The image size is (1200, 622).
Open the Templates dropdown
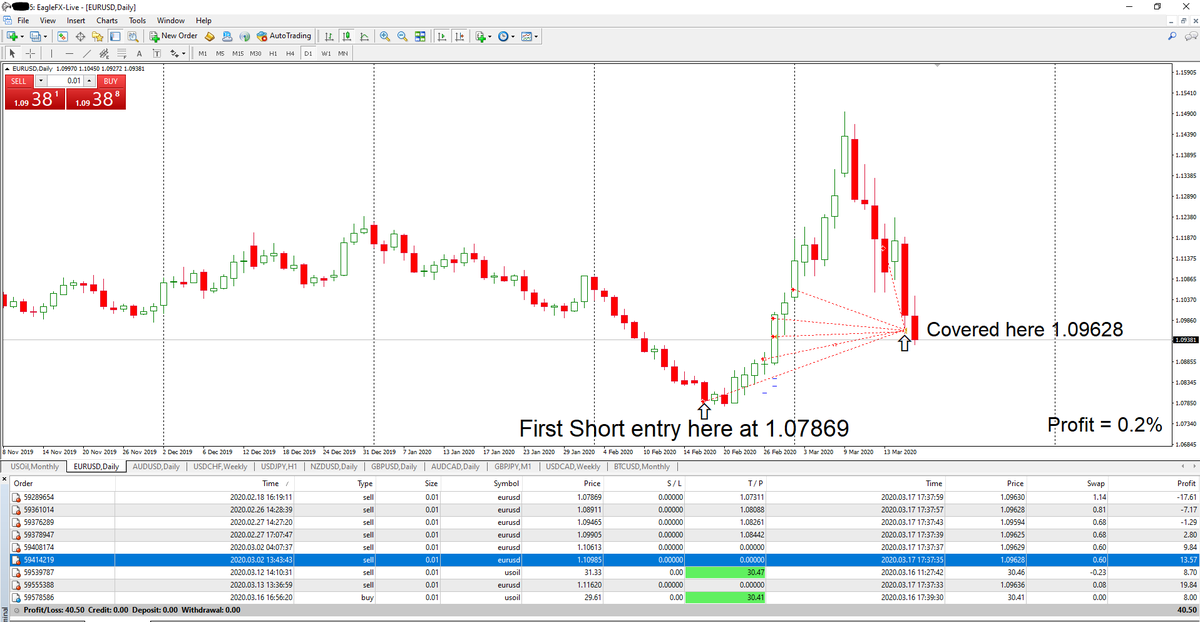[530, 36]
